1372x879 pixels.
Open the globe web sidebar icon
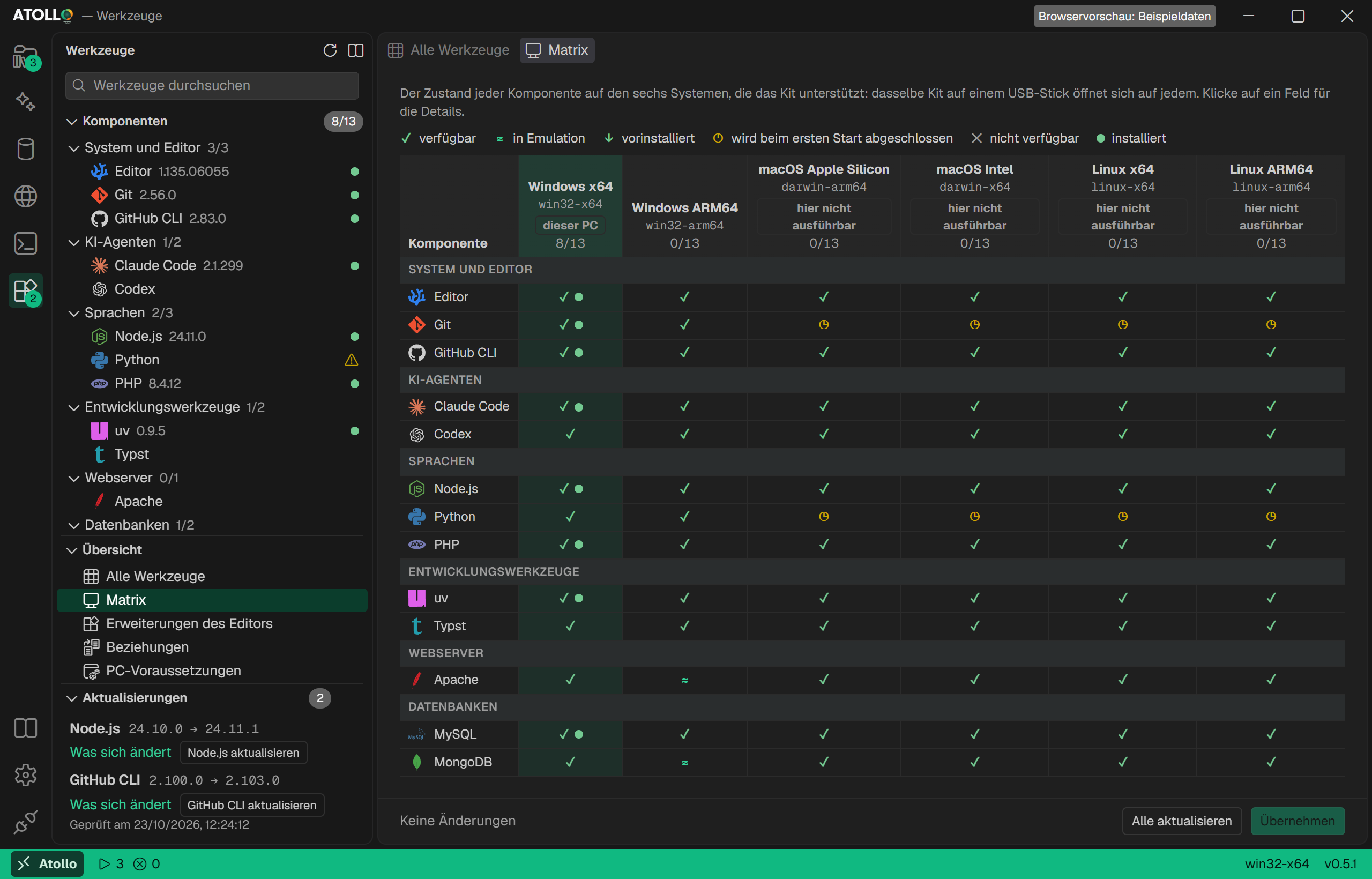[26, 196]
